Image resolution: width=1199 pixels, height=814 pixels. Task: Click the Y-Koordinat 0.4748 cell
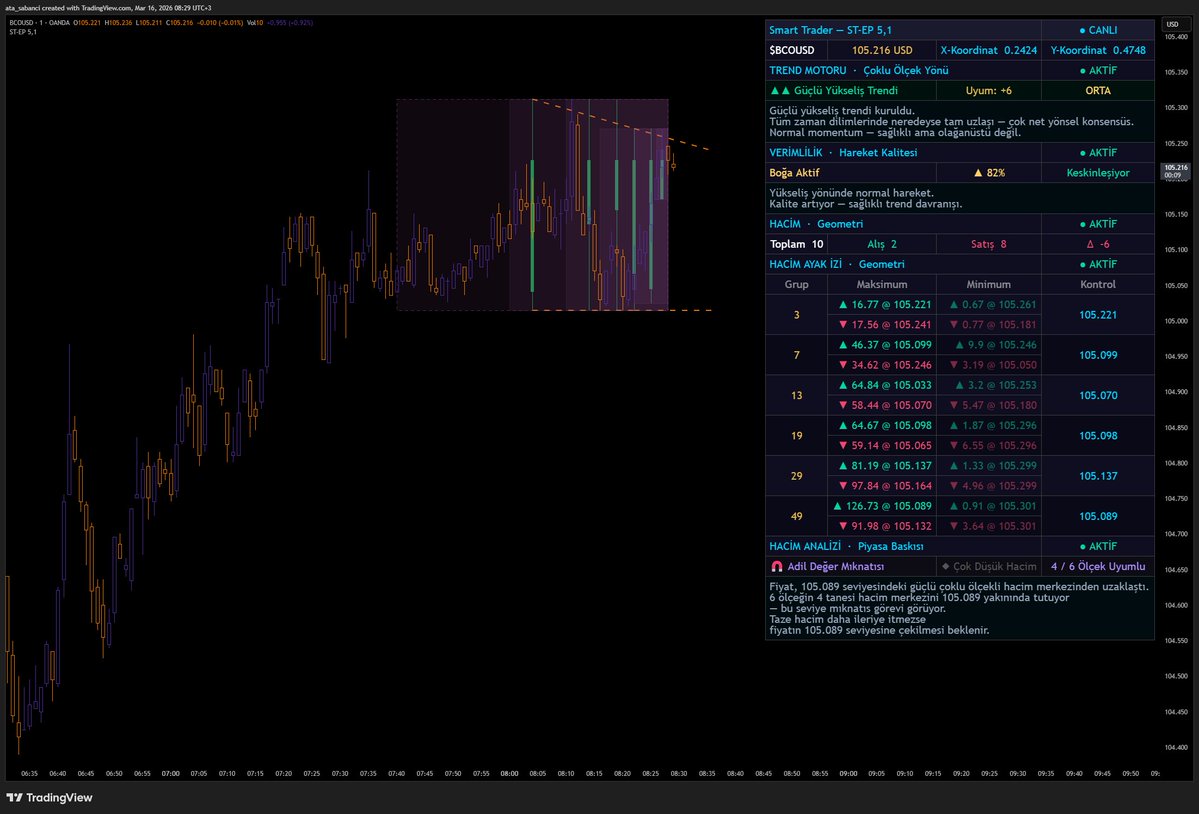[x=1097, y=50]
